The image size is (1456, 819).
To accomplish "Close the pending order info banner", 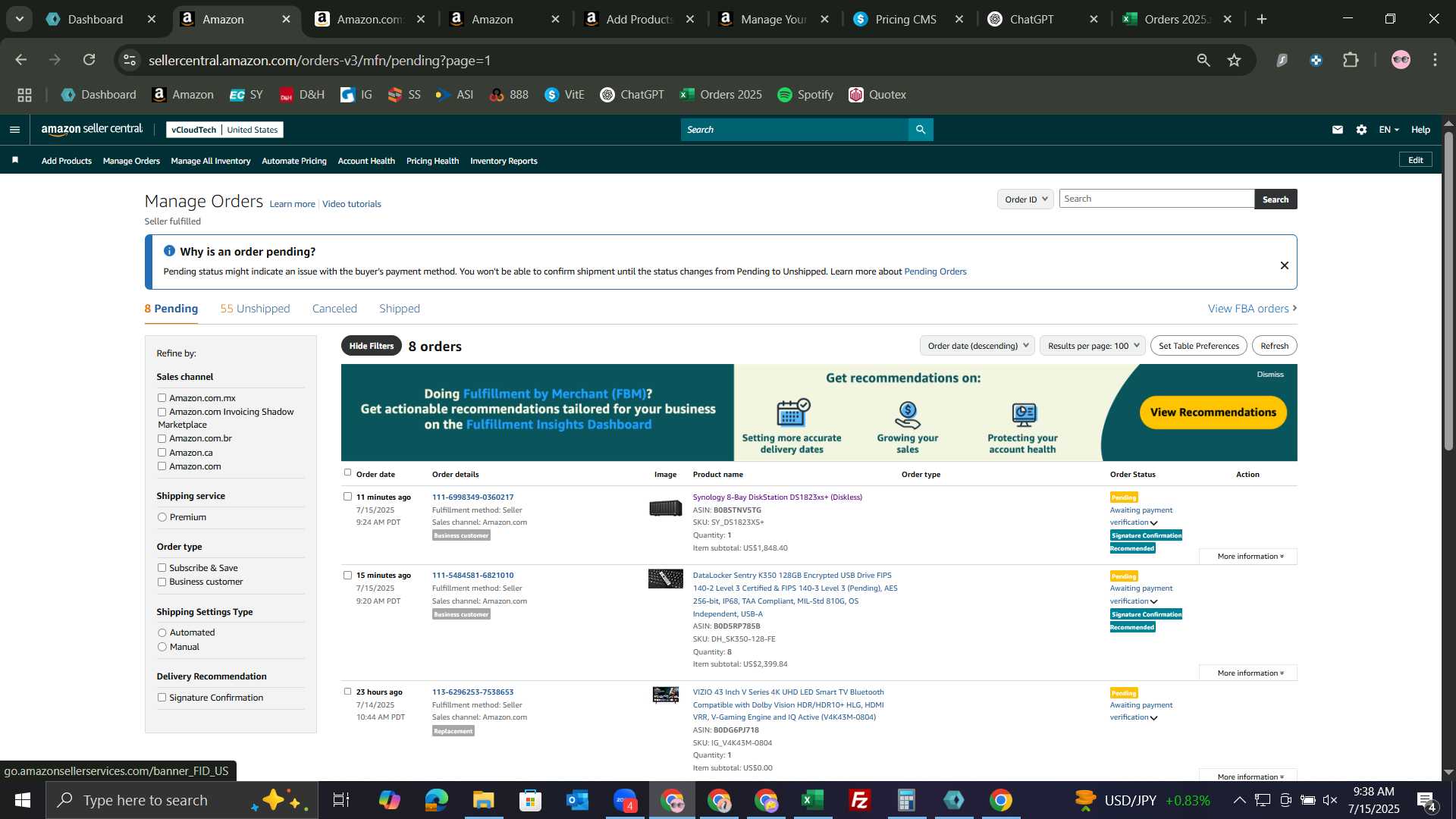I will [x=1285, y=265].
